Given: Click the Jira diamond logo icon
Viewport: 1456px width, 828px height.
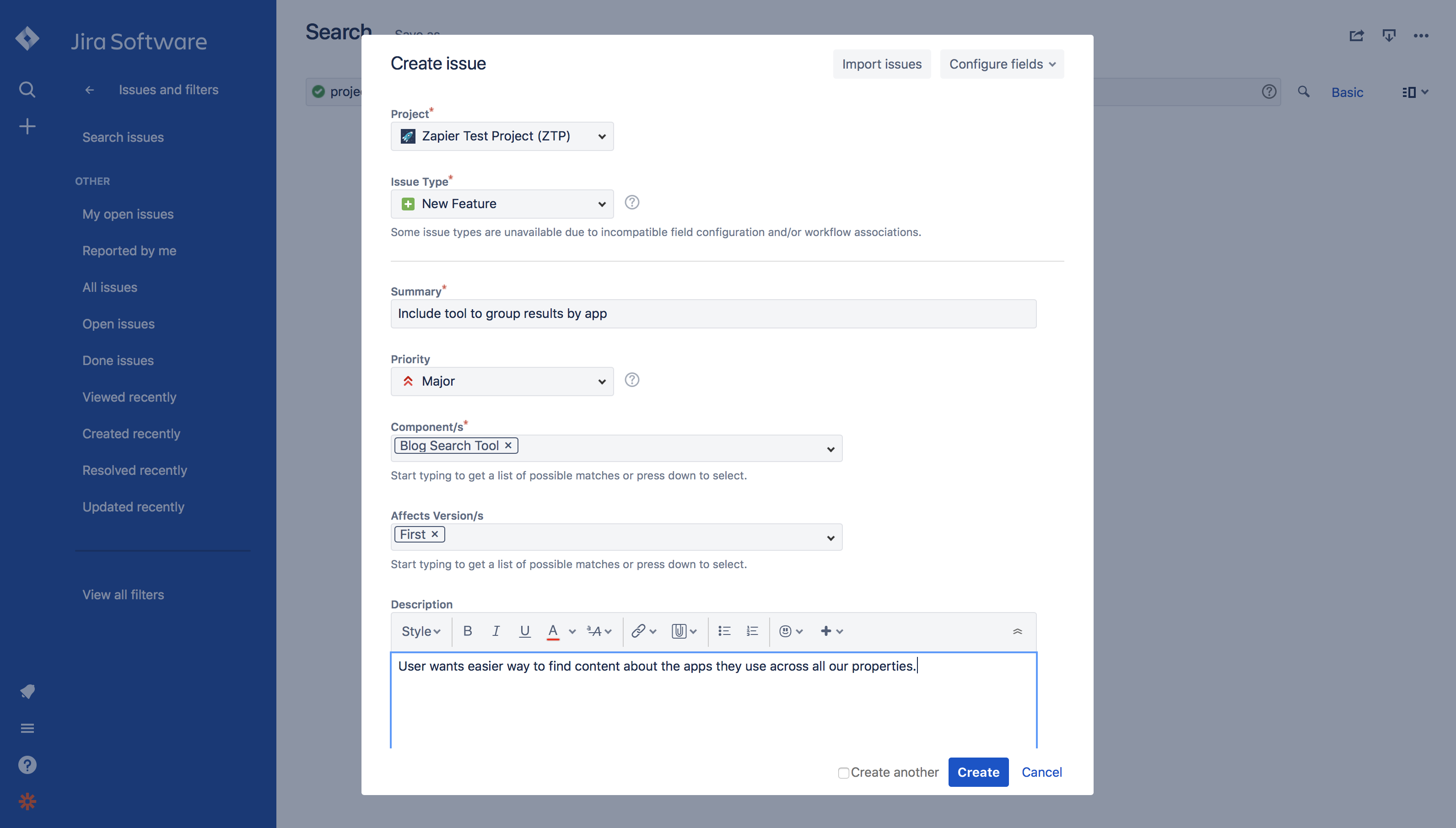Looking at the screenshot, I should point(27,39).
